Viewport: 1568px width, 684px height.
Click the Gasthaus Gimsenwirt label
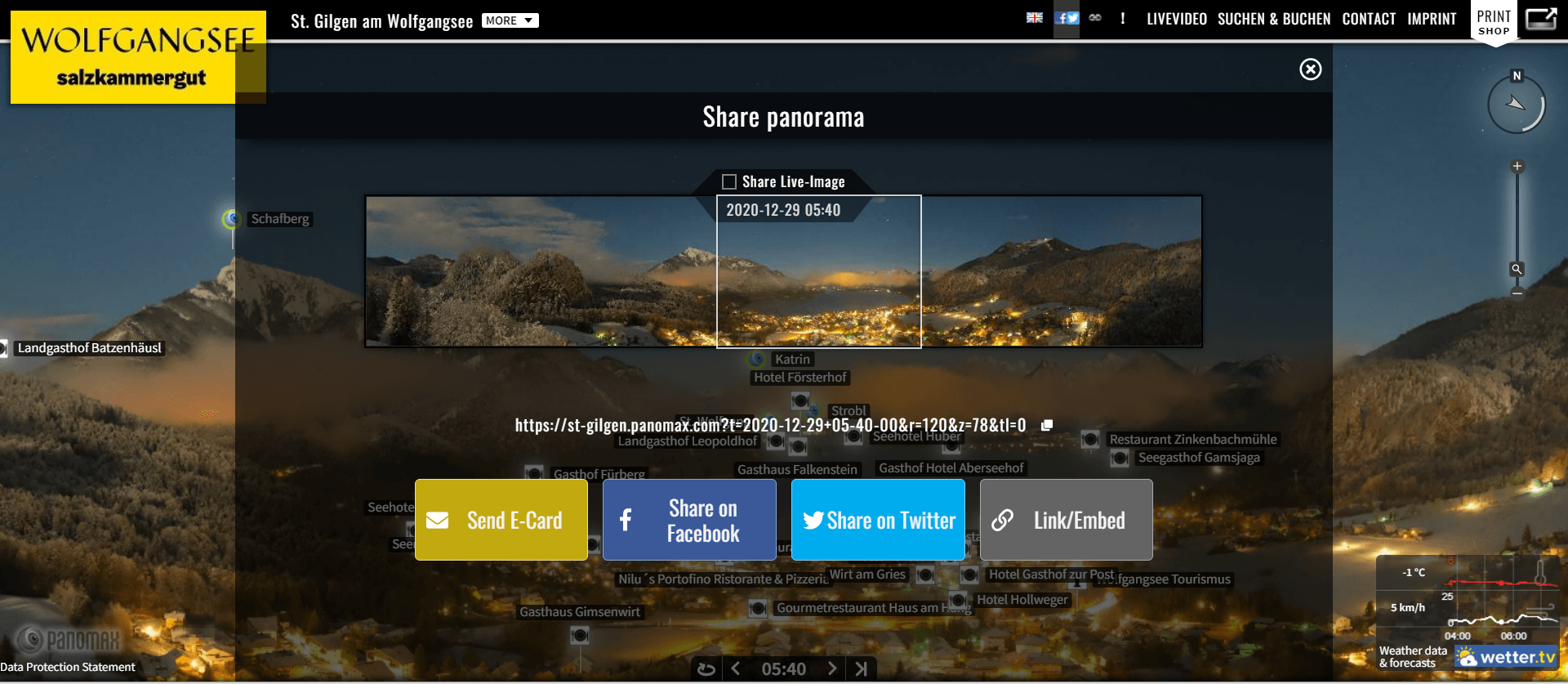point(580,612)
